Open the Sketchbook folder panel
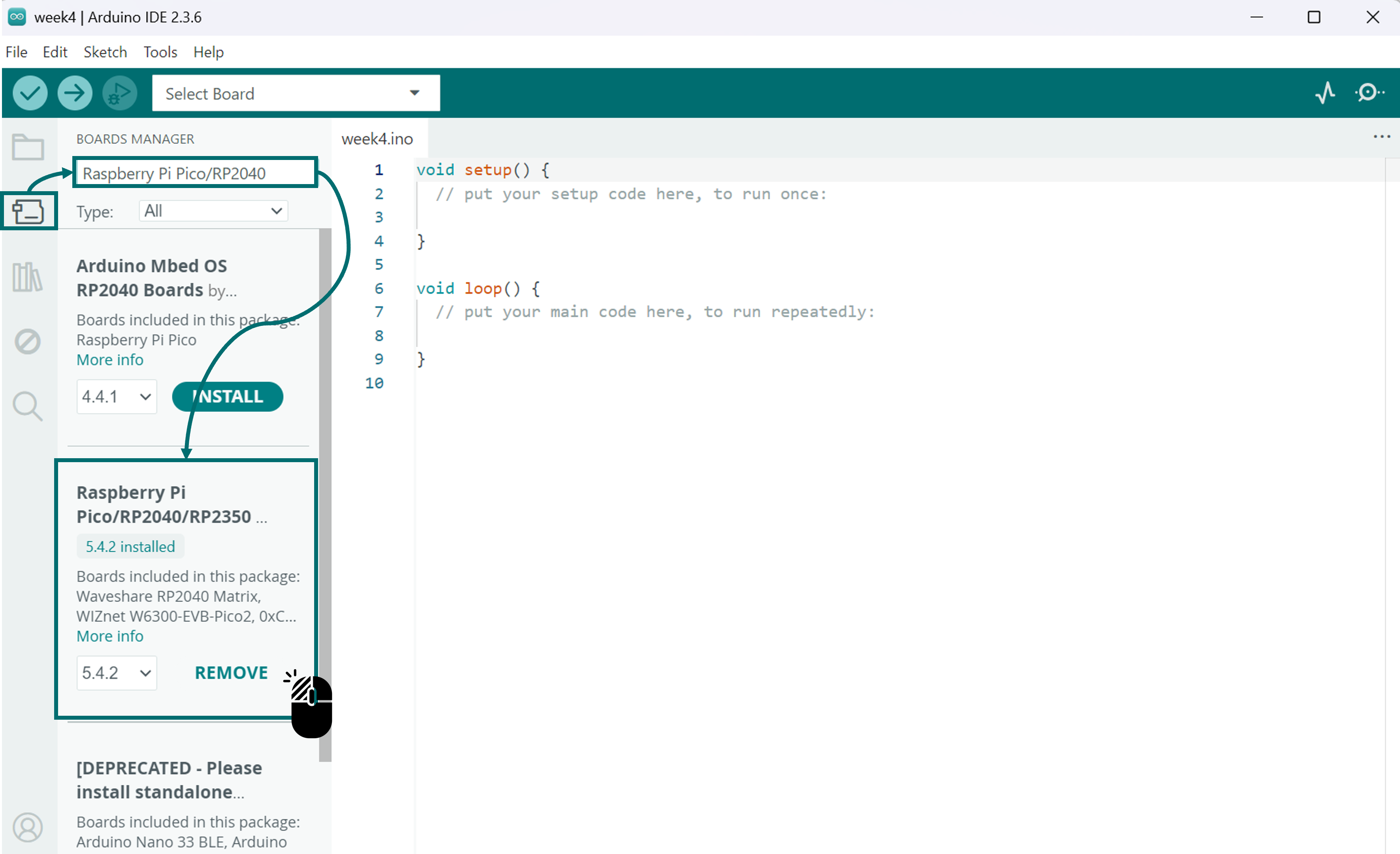 pos(27,147)
